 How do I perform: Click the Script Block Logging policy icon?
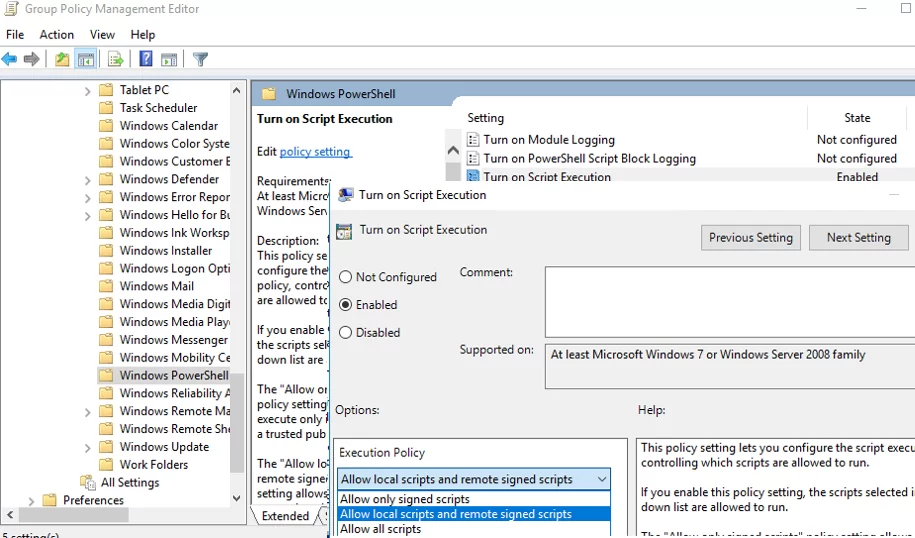473,159
